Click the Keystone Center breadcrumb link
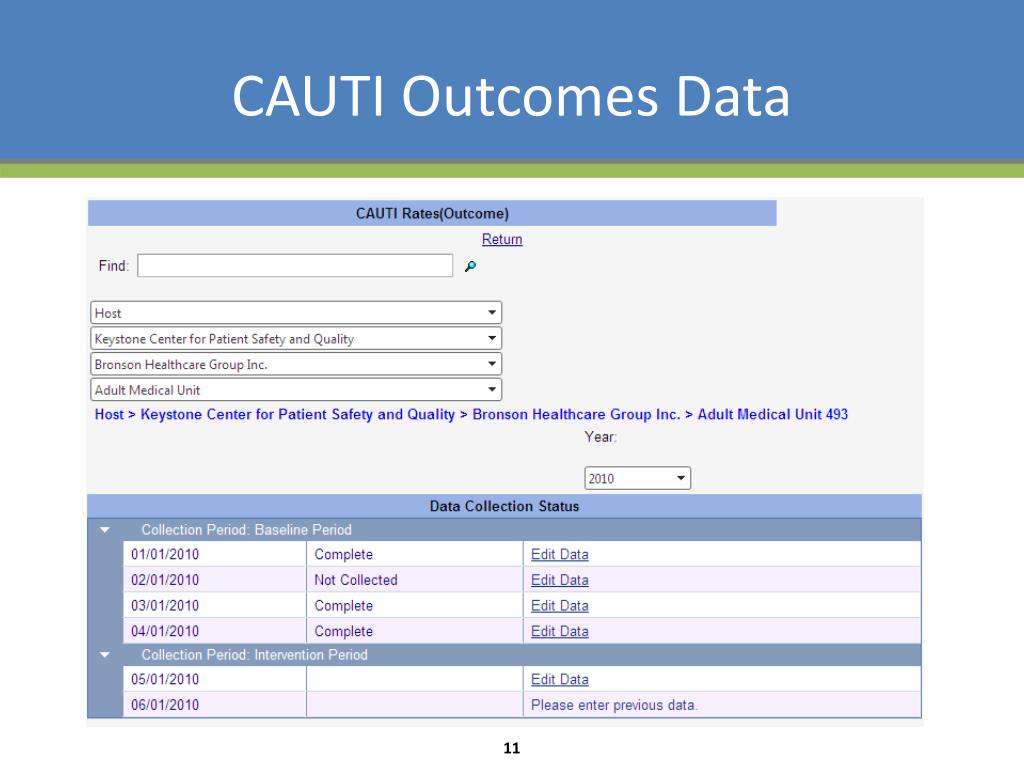This screenshot has height=768, width=1024. coord(298,414)
